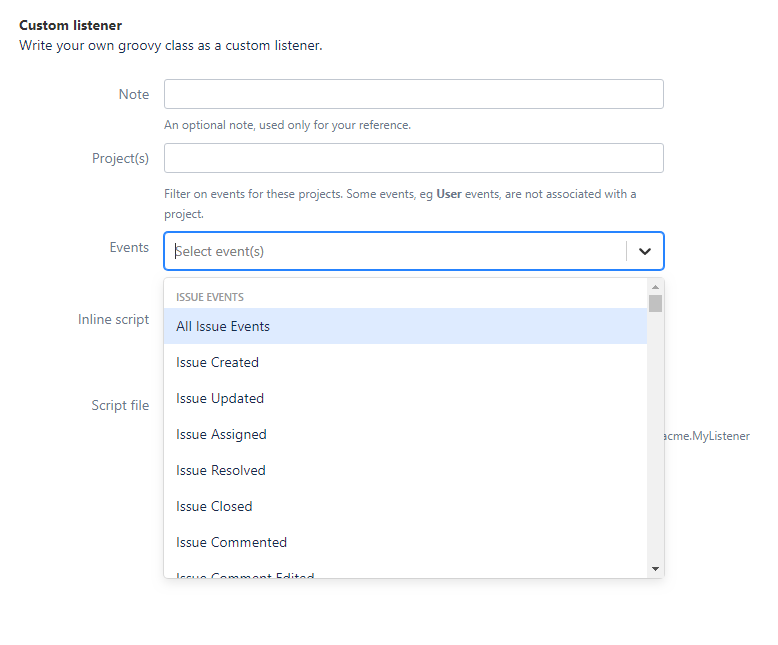Click the Project(s) field label
The image size is (778, 645).
(x=120, y=158)
